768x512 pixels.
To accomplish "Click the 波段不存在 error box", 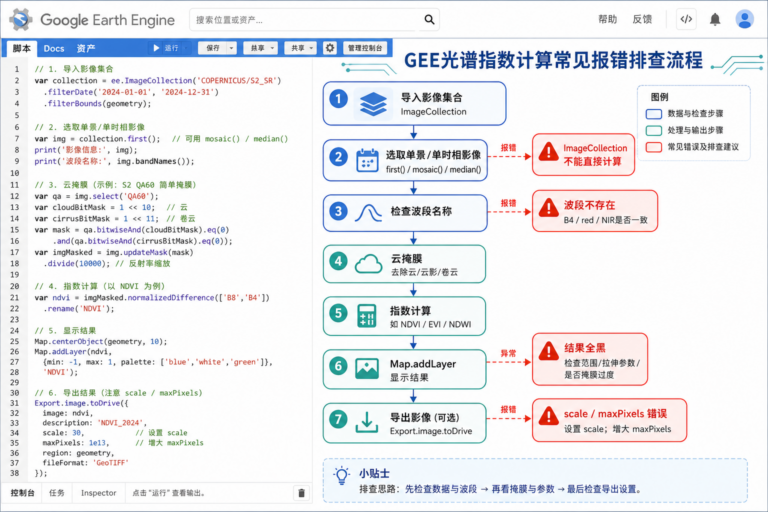I will pyautogui.click(x=595, y=211).
